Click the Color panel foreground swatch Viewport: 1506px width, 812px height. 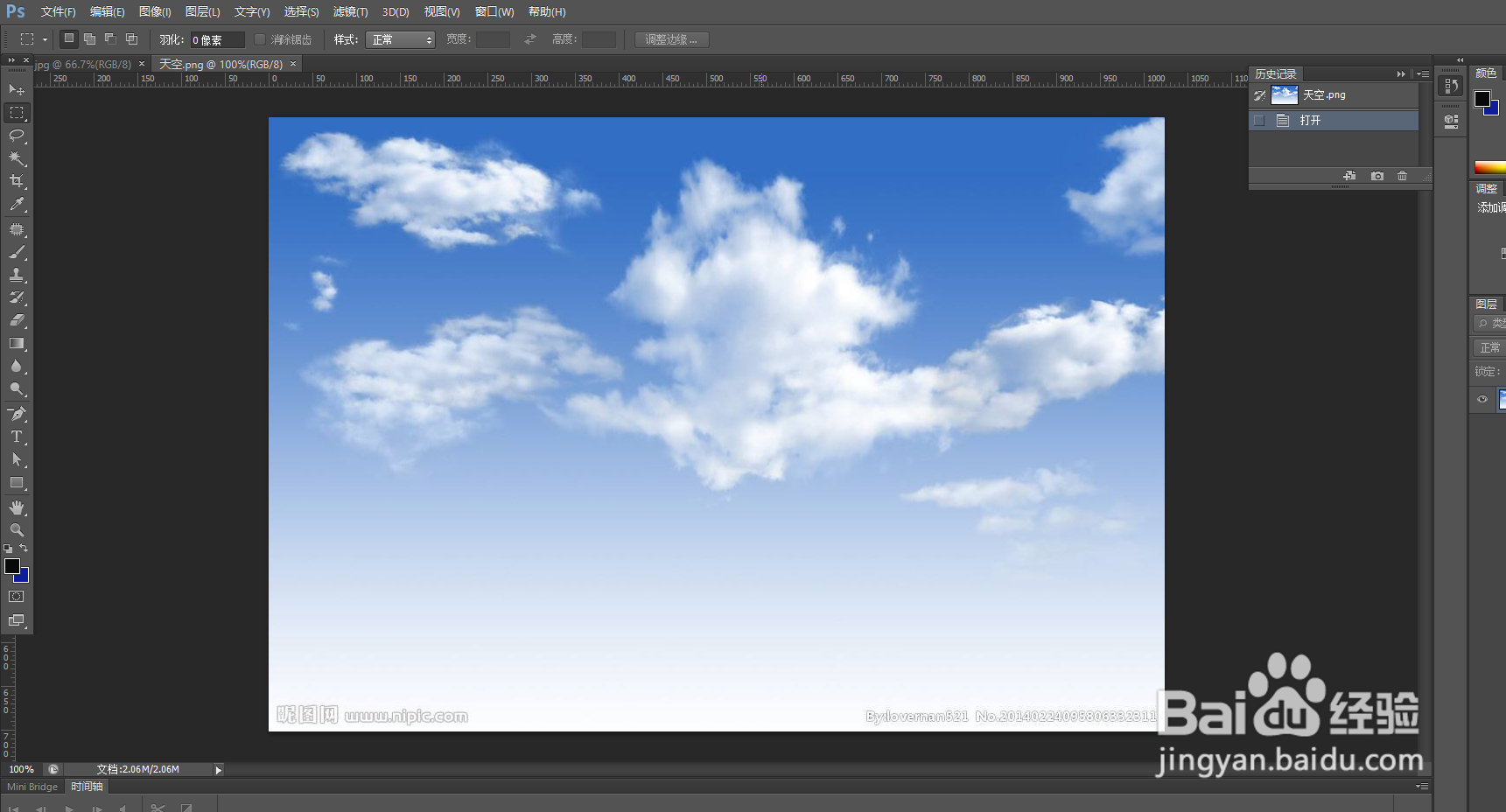[1482, 99]
